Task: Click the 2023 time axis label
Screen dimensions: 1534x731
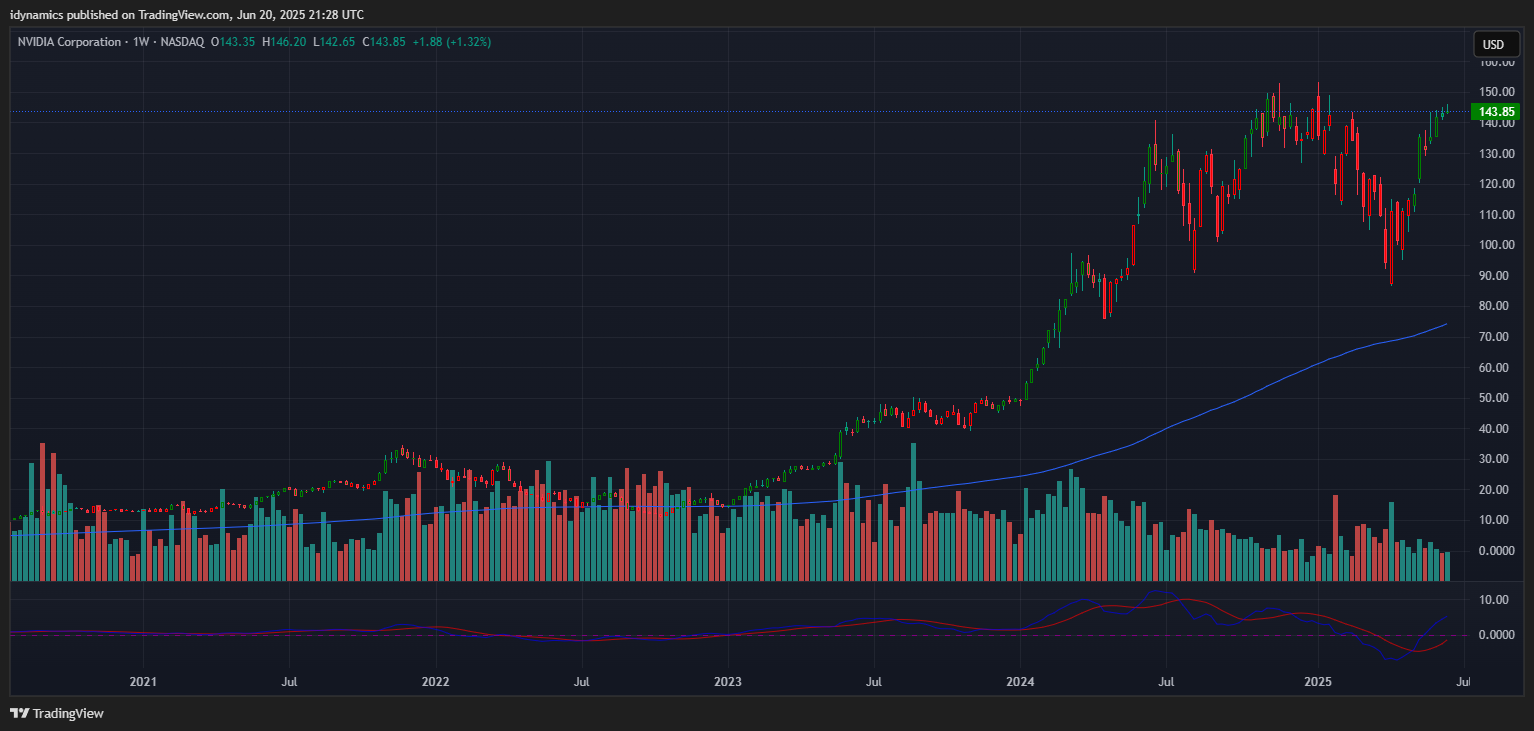Action: pyautogui.click(x=728, y=682)
